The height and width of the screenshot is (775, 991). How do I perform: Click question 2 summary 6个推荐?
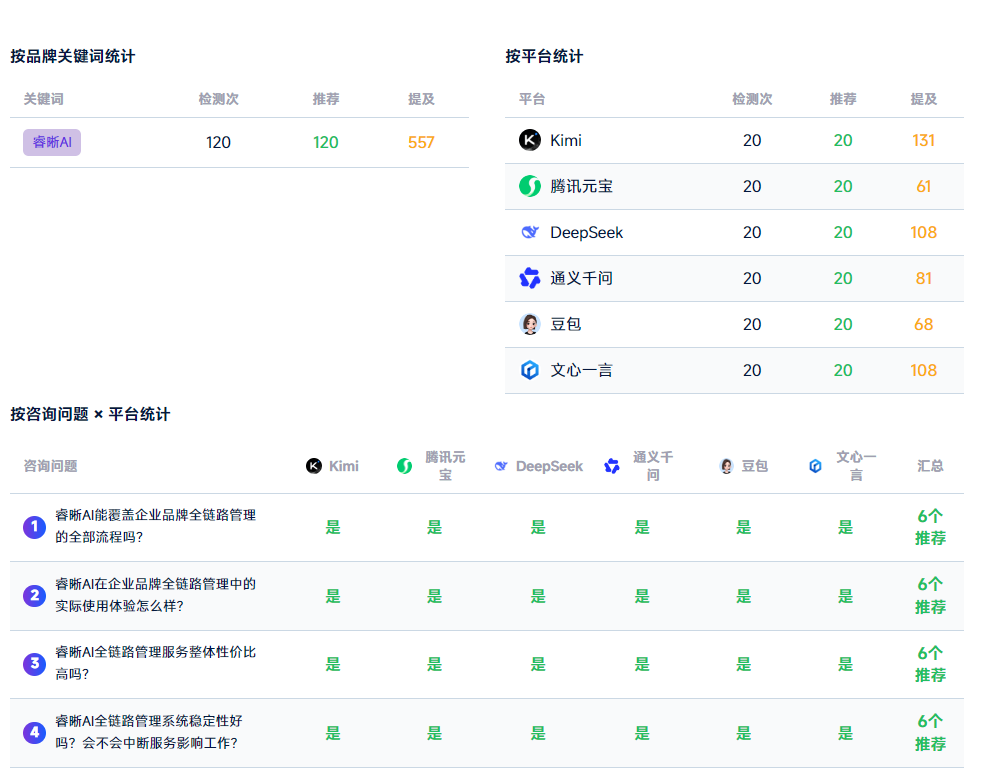pyautogui.click(x=930, y=595)
